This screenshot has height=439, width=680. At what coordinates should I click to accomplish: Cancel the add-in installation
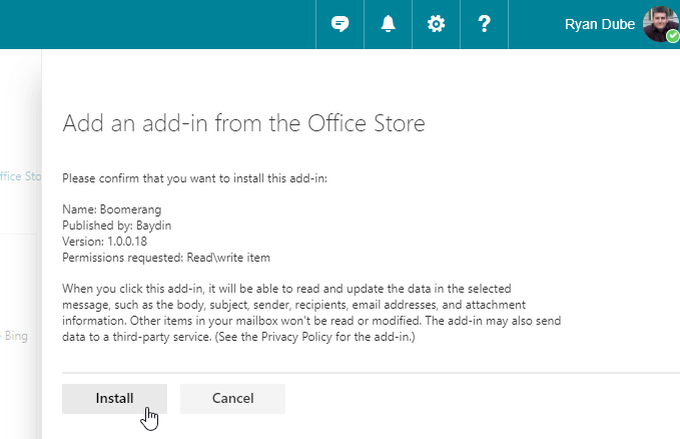232,398
